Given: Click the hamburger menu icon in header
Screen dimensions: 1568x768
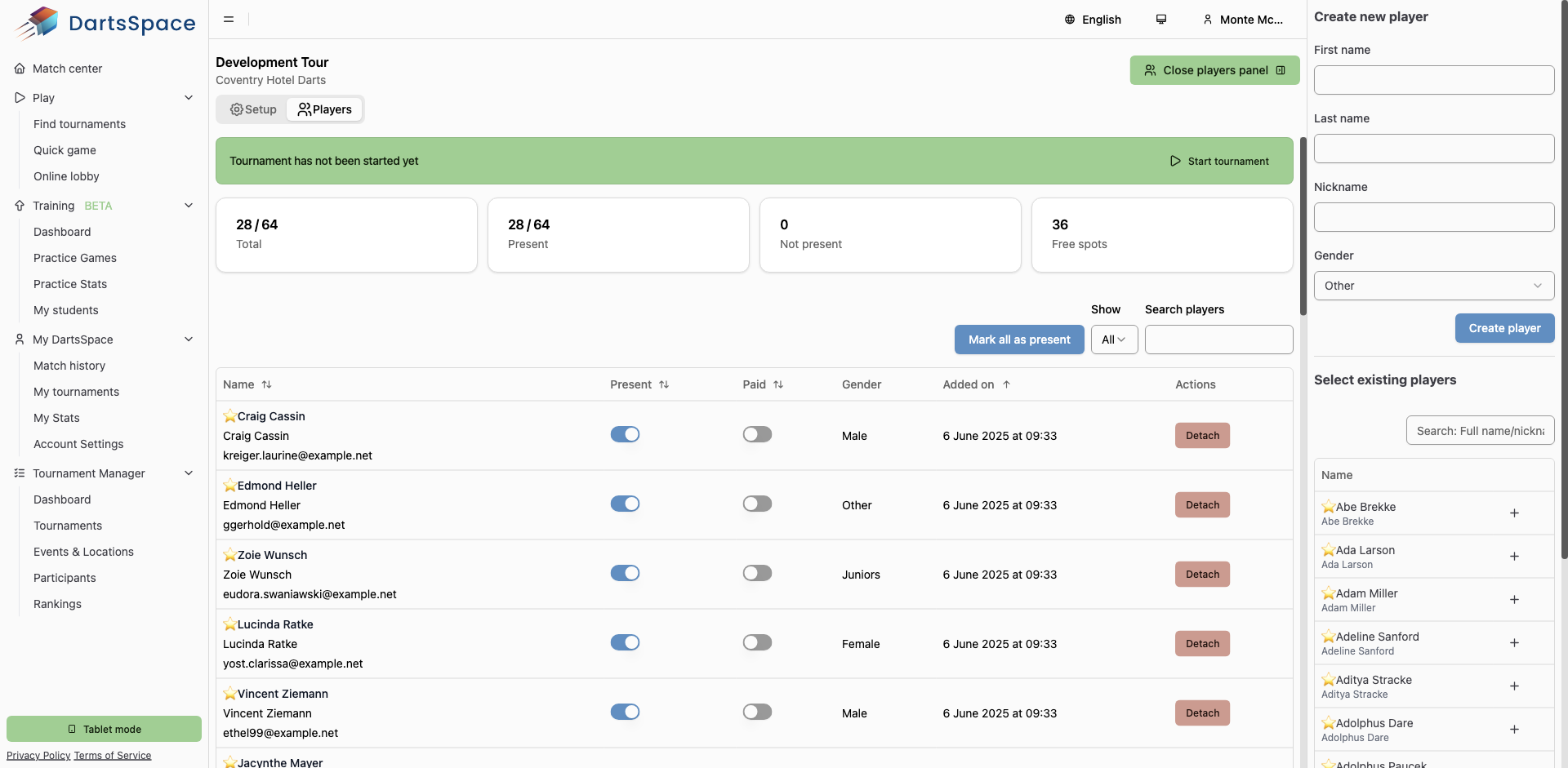Looking at the screenshot, I should click(x=229, y=20).
